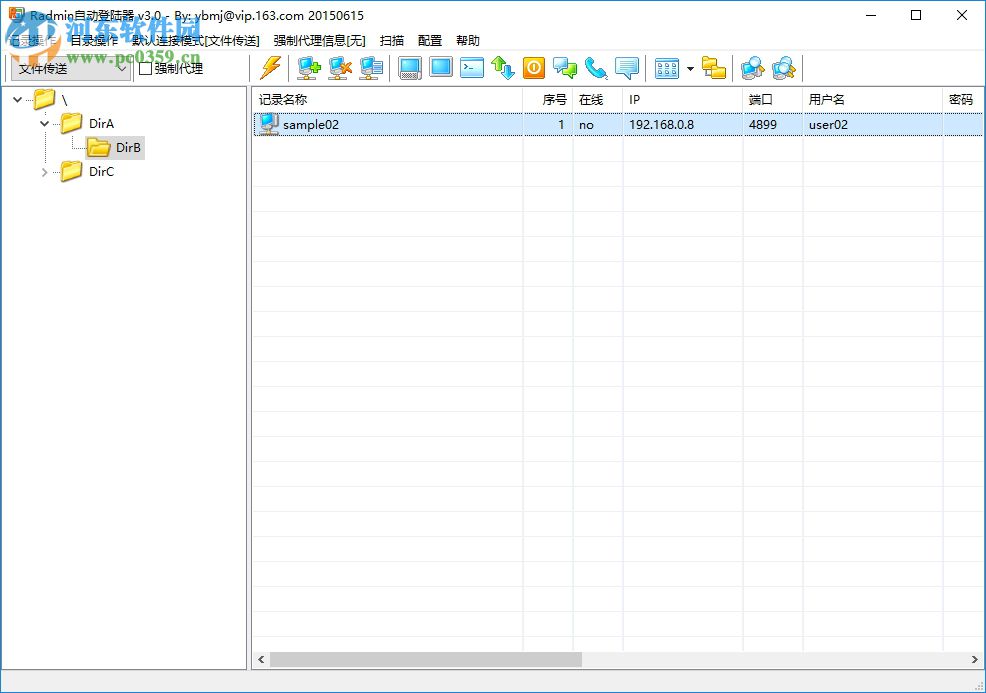Click the first scan computers magnifier icon
The height and width of the screenshot is (693, 986).
pyautogui.click(x=753, y=68)
